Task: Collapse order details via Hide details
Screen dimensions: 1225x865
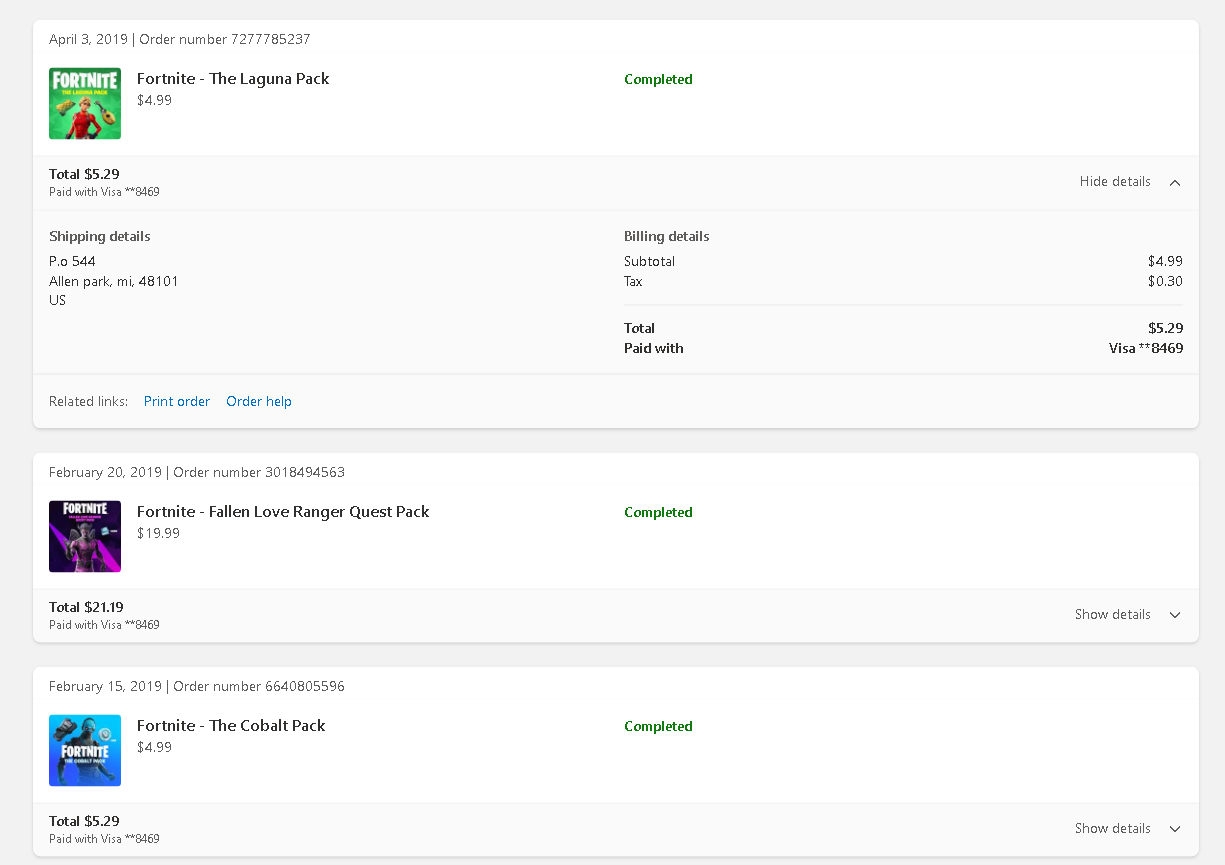Action: point(1115,182)
